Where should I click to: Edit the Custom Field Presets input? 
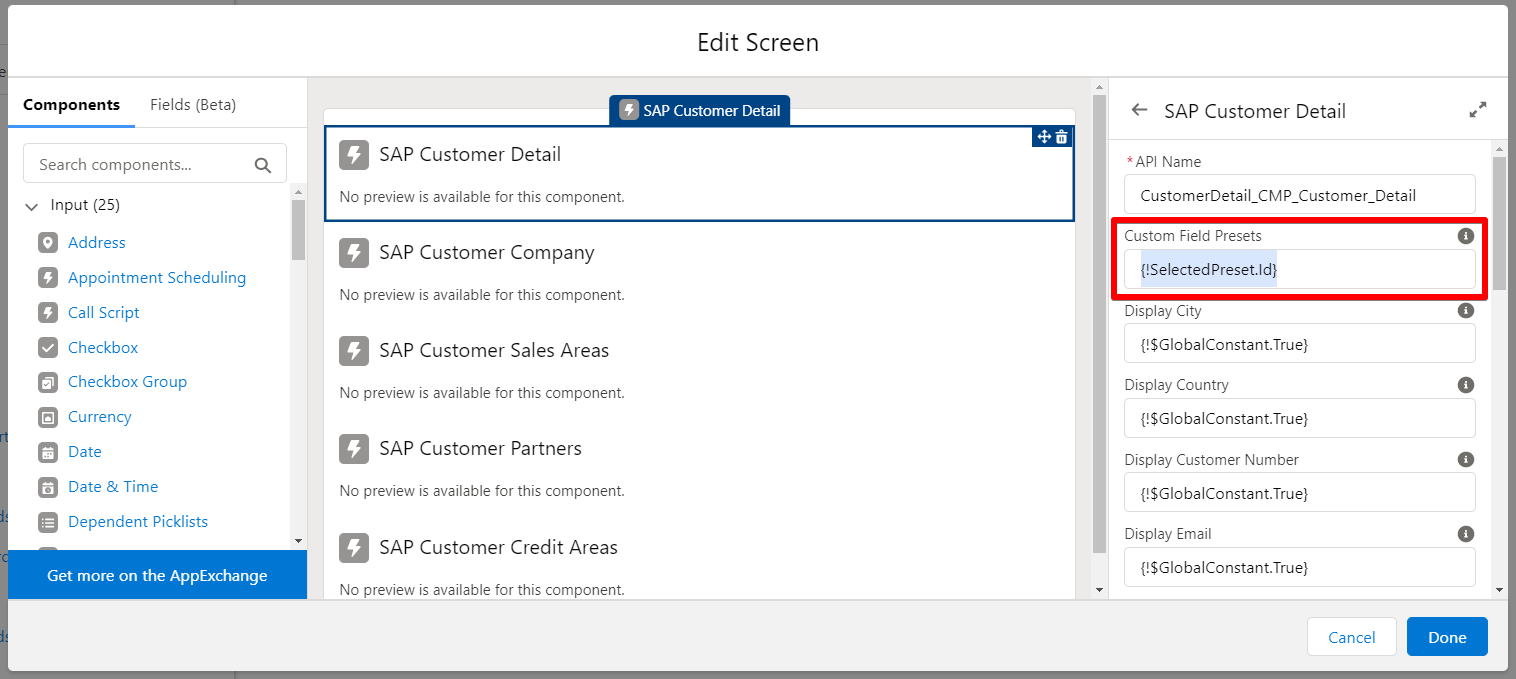click(1299, 270)
